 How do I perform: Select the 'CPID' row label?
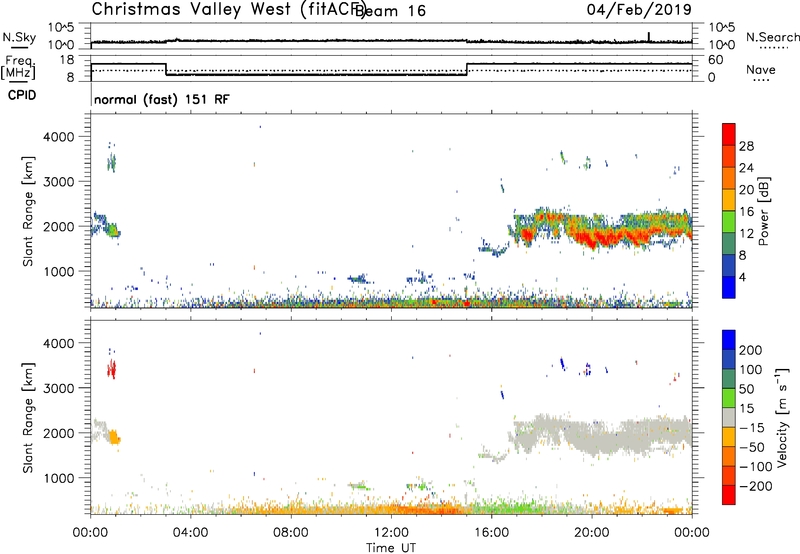(x=22, y=95)
